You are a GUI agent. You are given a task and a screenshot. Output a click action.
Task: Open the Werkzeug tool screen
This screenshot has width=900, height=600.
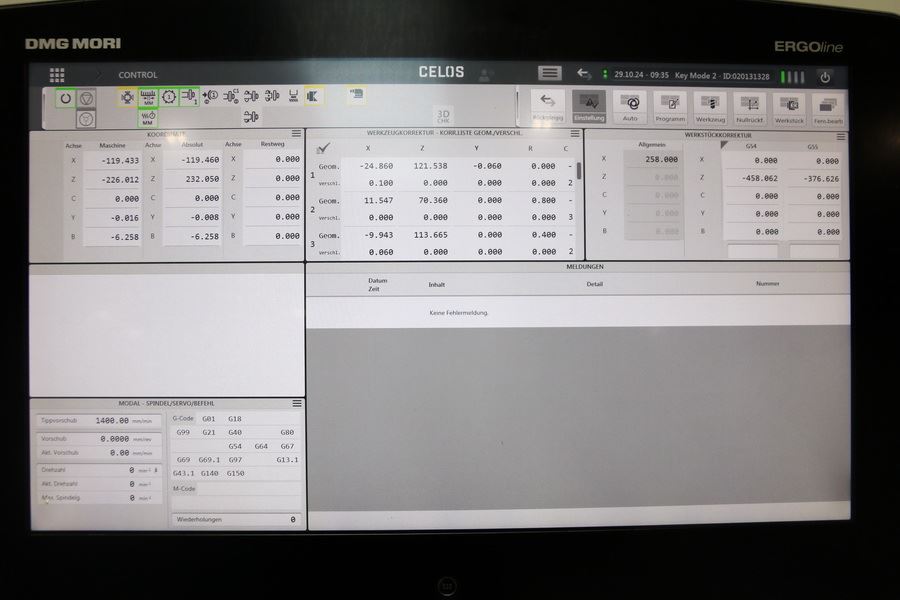710,106
